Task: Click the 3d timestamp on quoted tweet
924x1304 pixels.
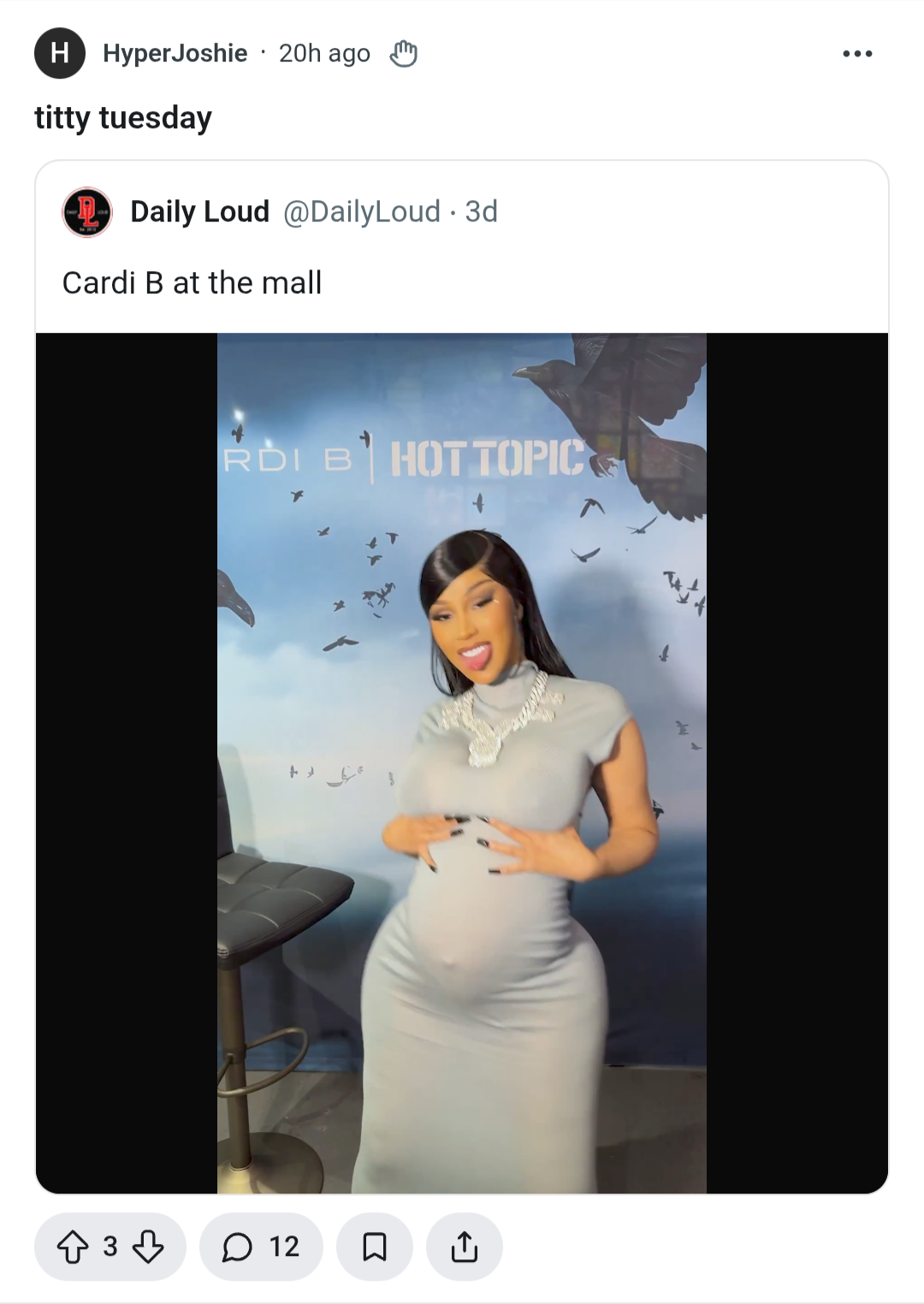Action: [x=482, y=211]
